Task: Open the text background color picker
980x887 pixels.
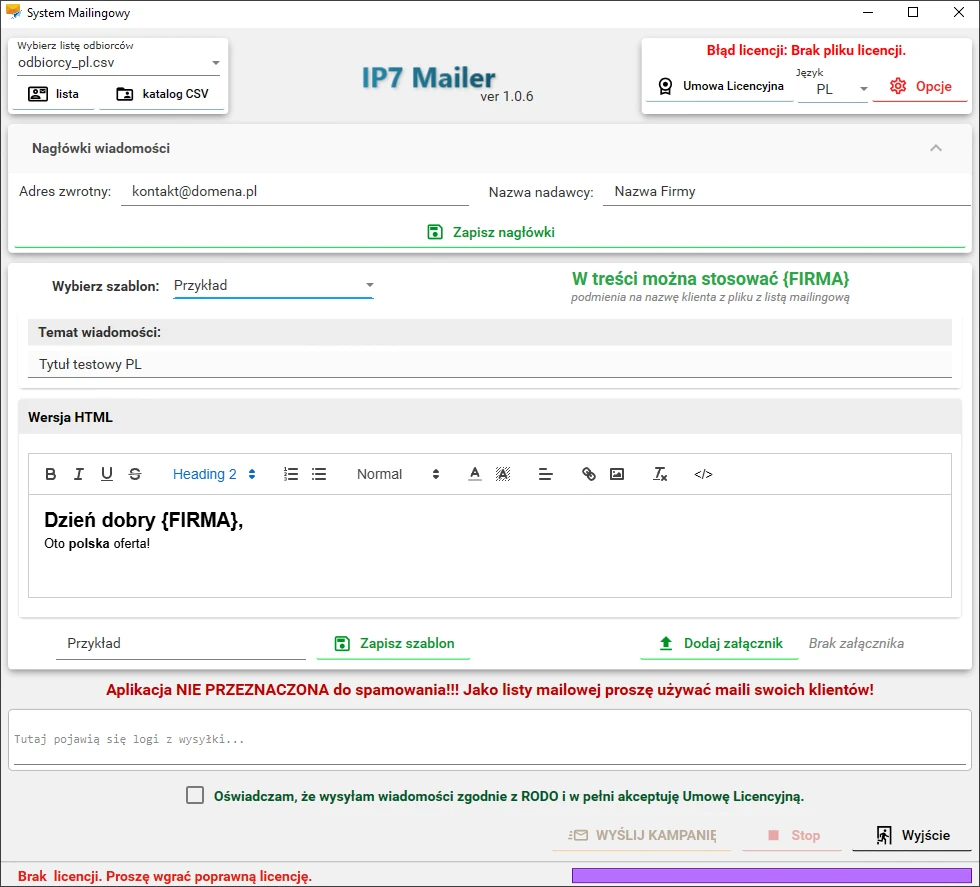Action: coord(503,474)
